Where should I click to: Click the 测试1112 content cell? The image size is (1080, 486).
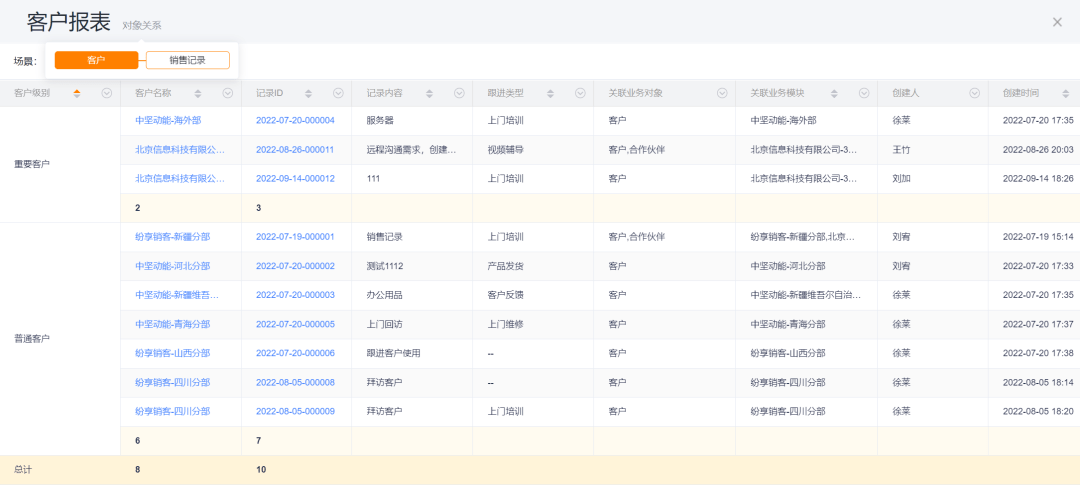[x=412, y=266]
